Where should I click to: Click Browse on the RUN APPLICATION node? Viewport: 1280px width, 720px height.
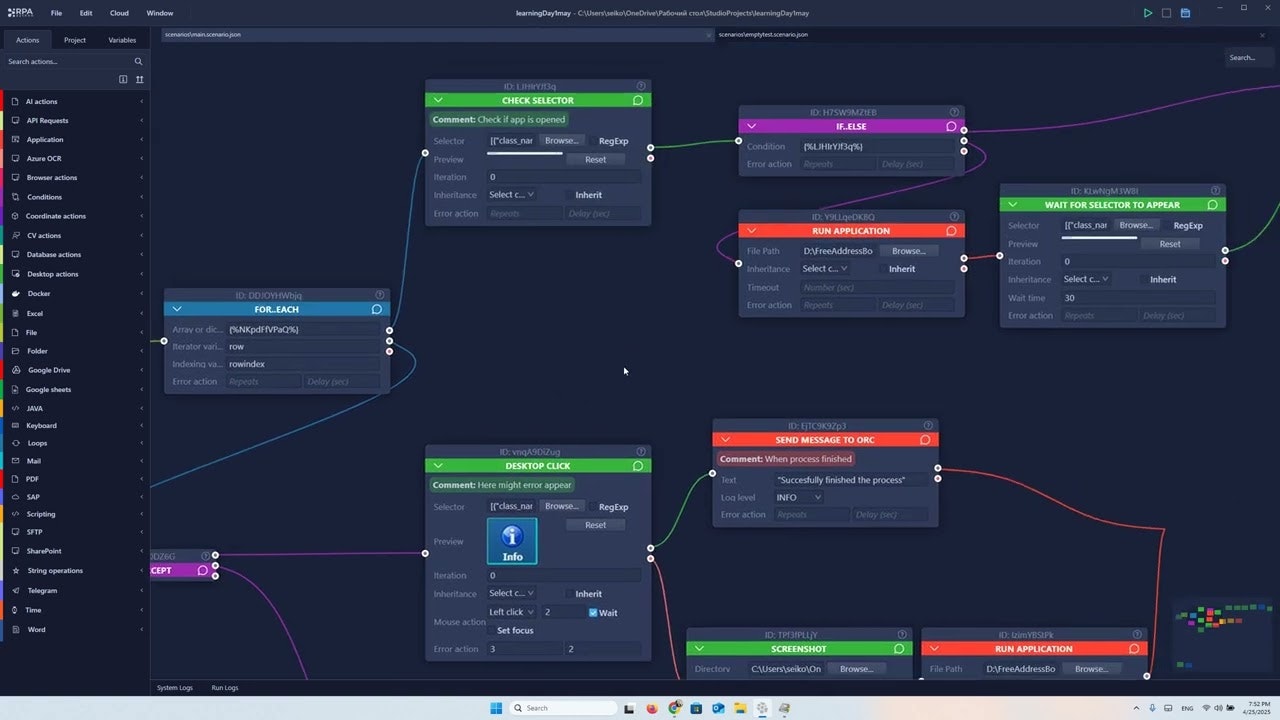(x=907, y=251)
